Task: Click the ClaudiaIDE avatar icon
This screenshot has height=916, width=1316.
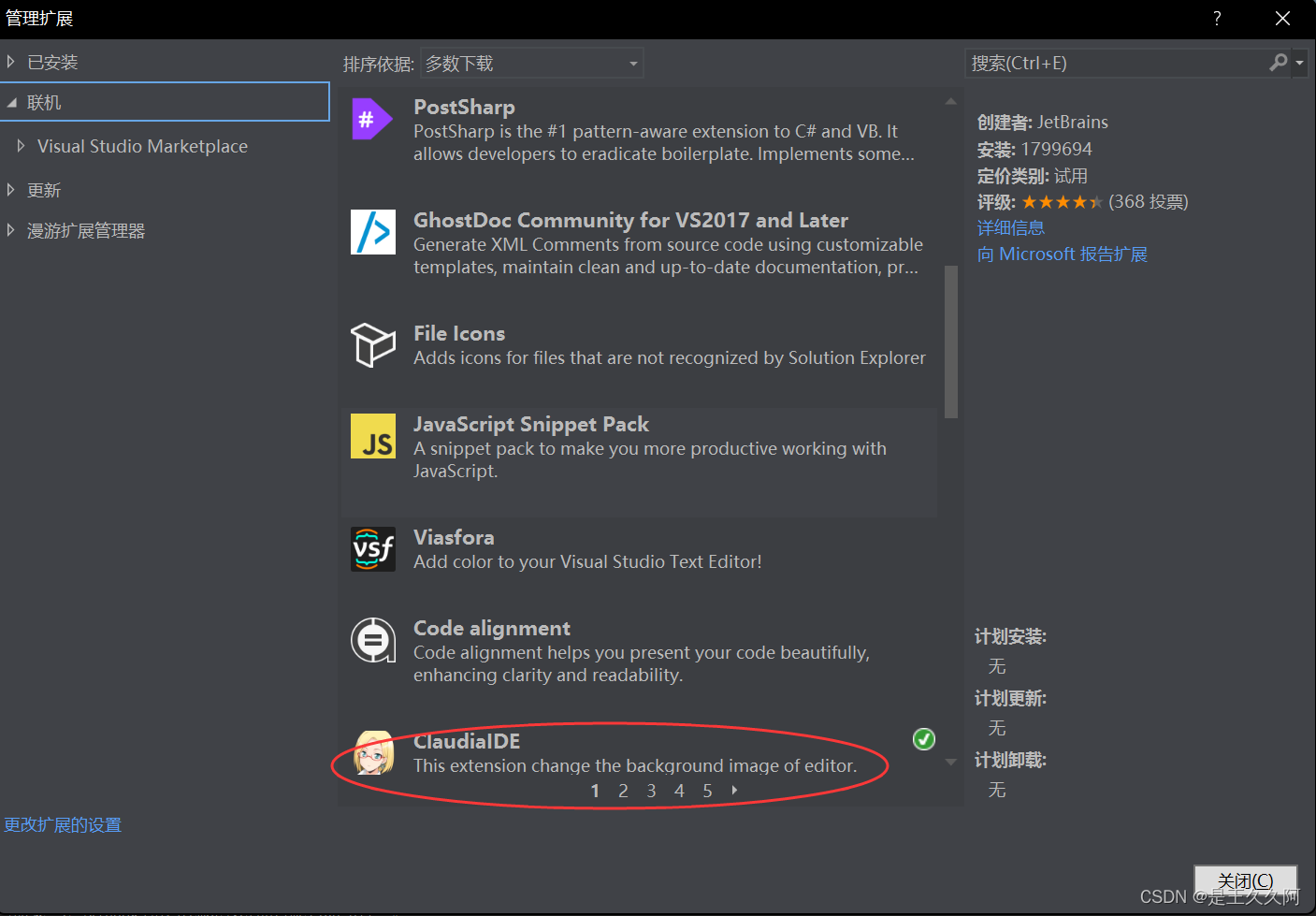Action: coord(373,753)
